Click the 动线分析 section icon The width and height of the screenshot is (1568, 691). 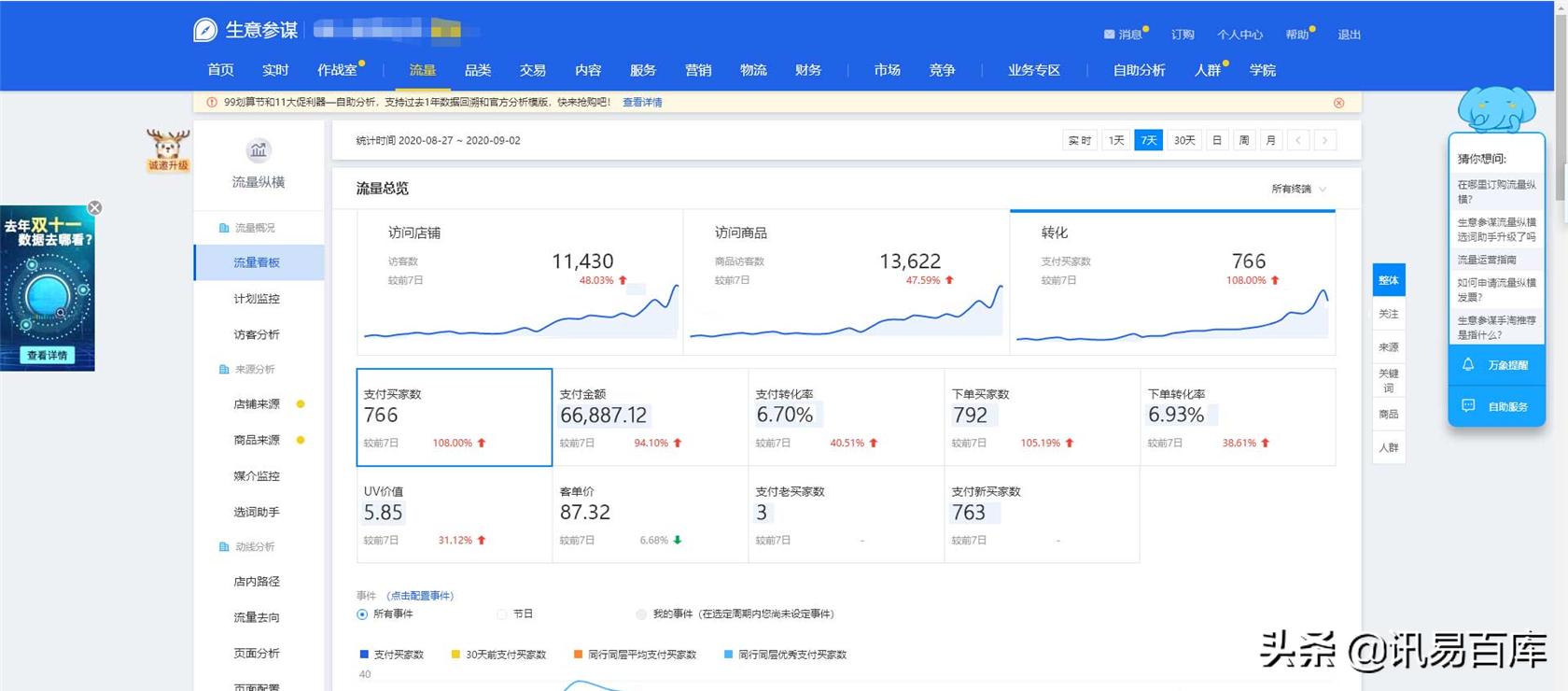pyautogui.click(x=224, y=547)
